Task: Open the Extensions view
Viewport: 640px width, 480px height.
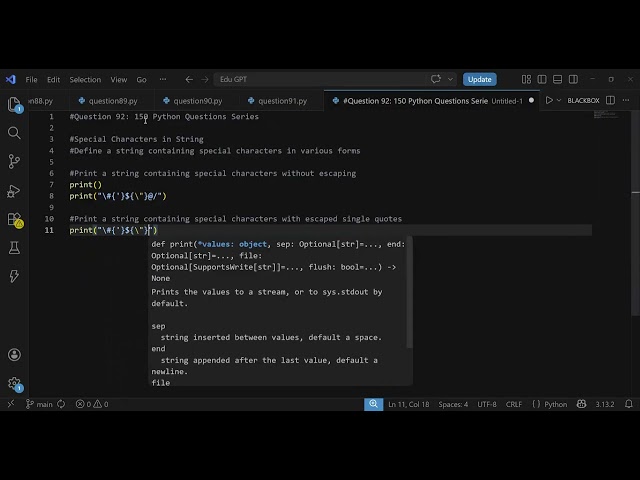Action: 15,220
